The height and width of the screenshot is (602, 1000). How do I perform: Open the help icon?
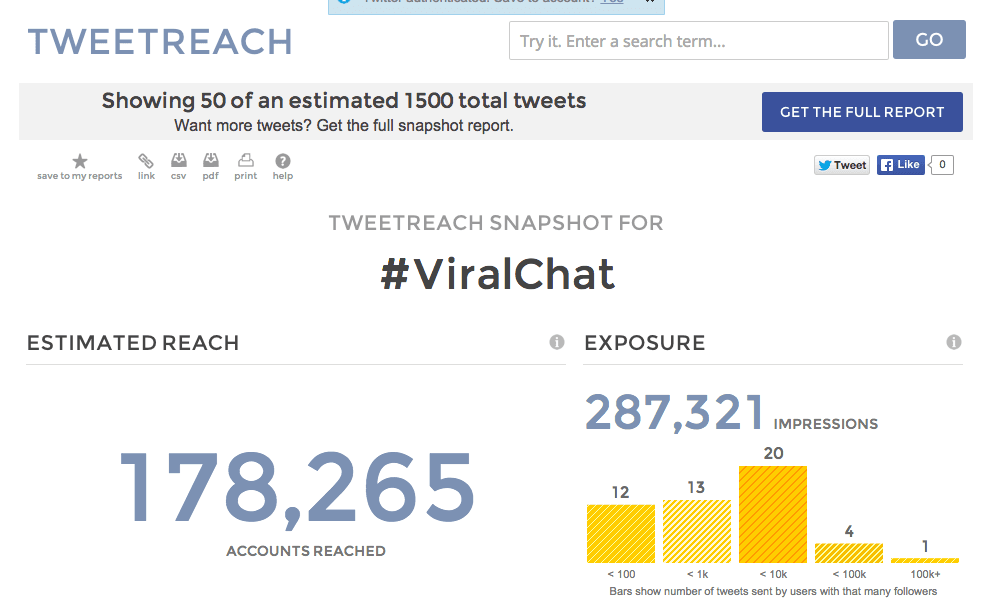coord(283,161)
